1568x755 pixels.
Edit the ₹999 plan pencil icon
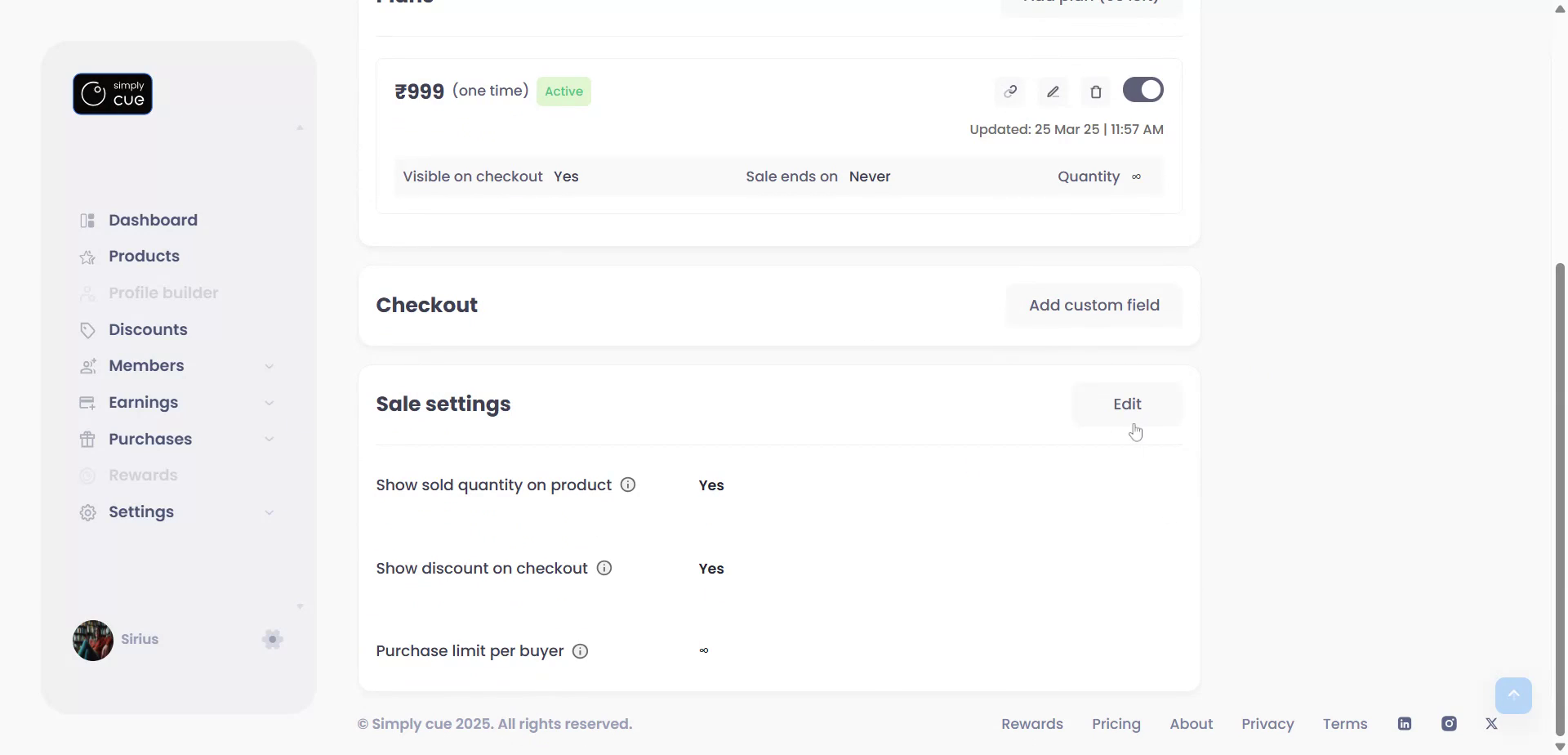click(1053, 92)
